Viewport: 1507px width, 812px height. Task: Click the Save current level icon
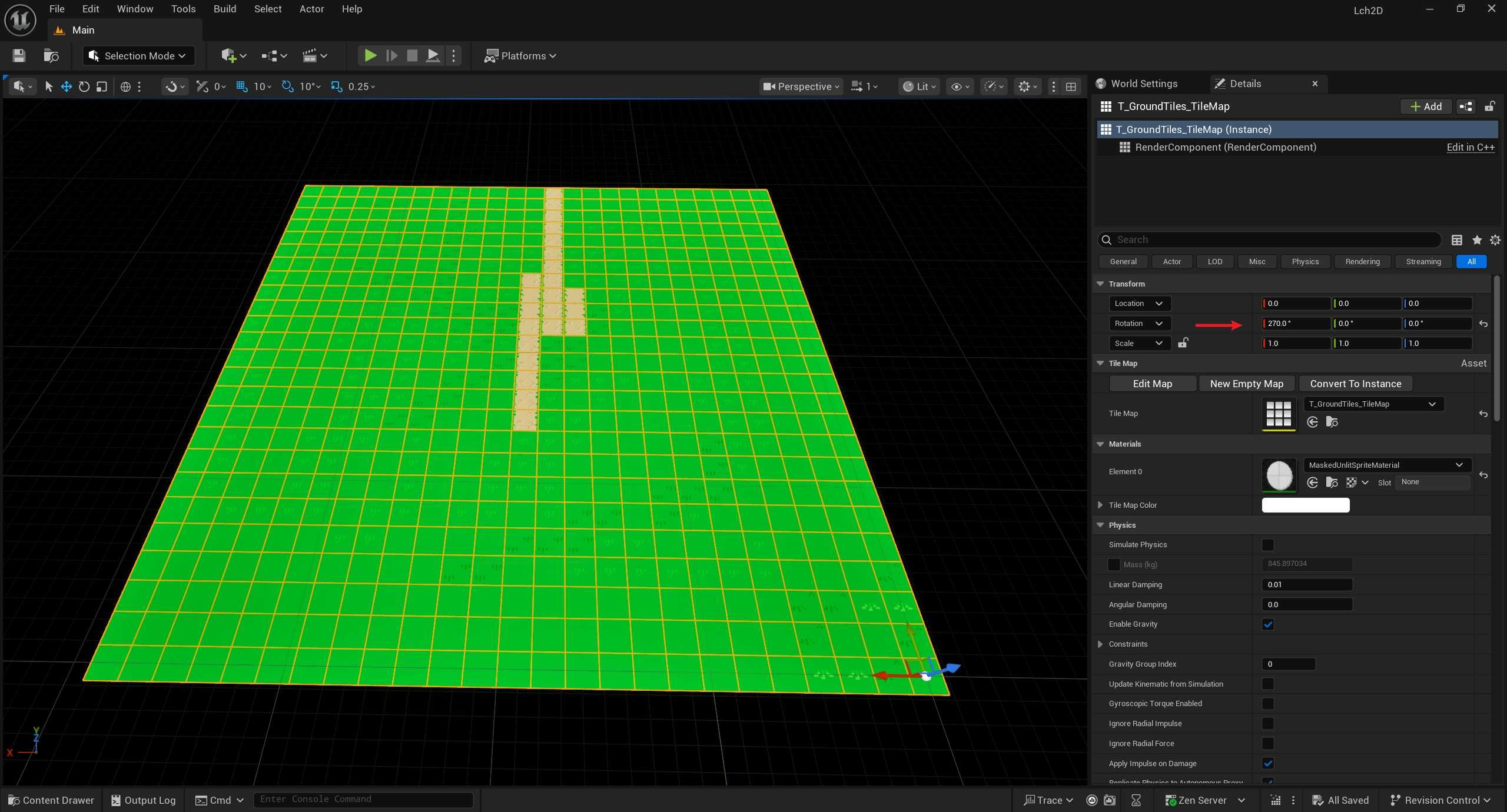click(19, 56)
